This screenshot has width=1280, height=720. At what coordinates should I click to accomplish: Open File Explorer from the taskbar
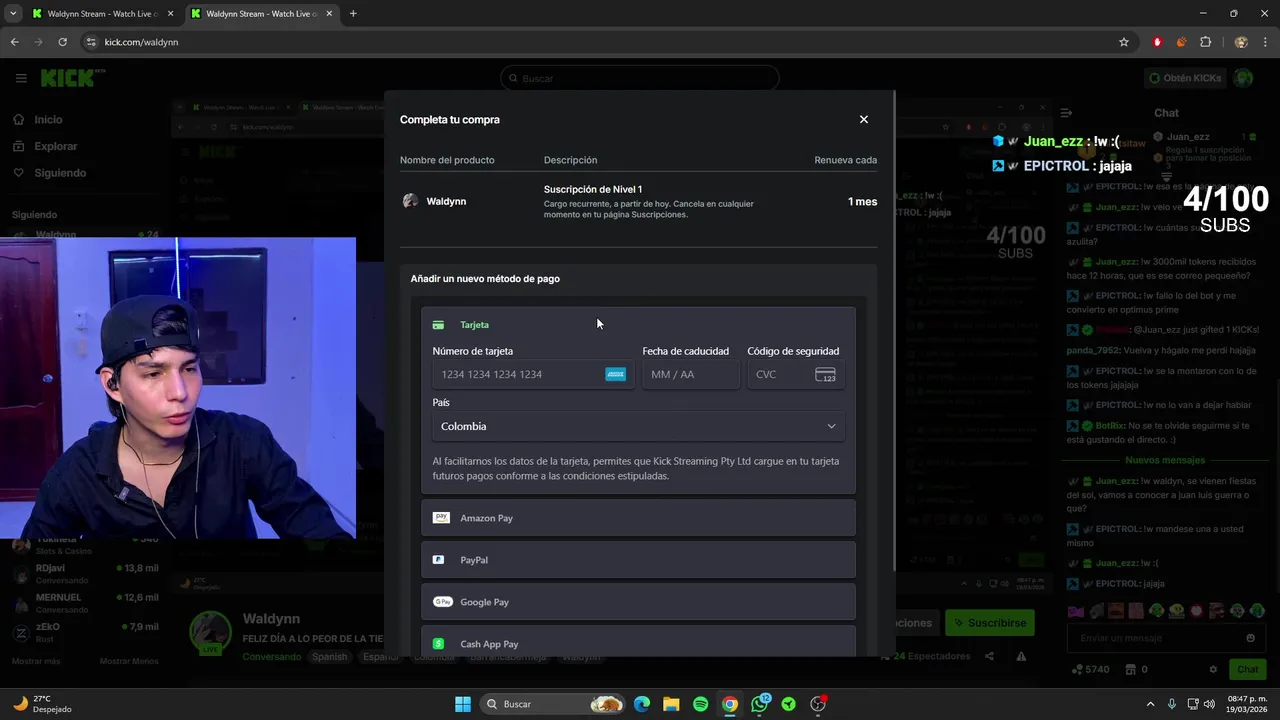pos(671,704)
